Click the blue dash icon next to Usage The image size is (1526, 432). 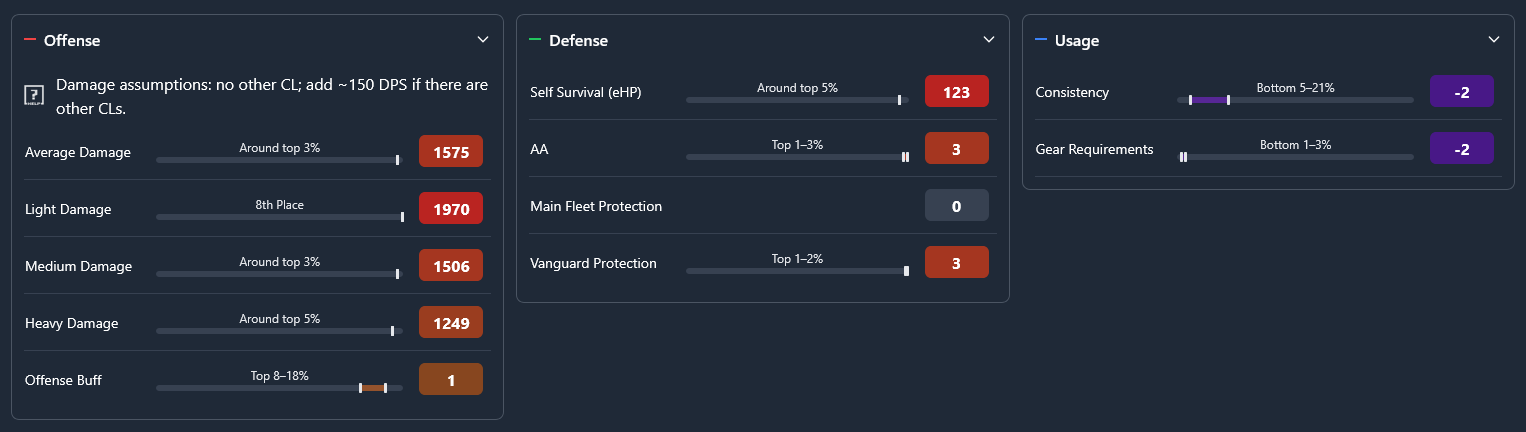pos(1041,39)
